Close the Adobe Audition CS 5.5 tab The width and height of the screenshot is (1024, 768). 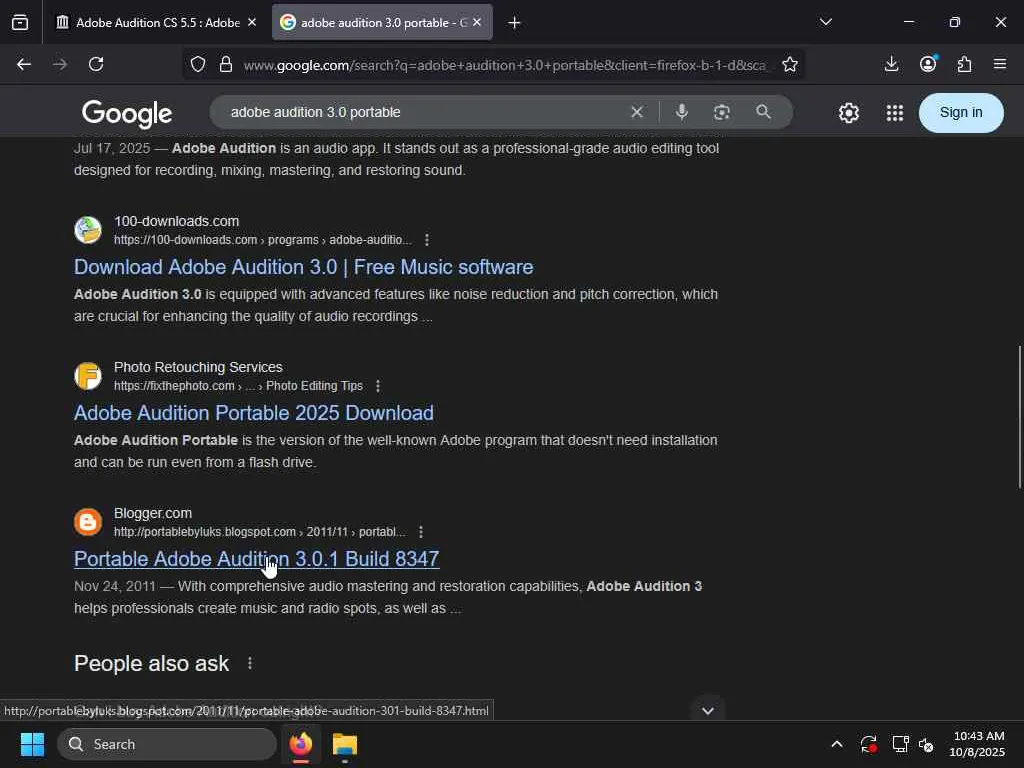click(x=252, y=22)
